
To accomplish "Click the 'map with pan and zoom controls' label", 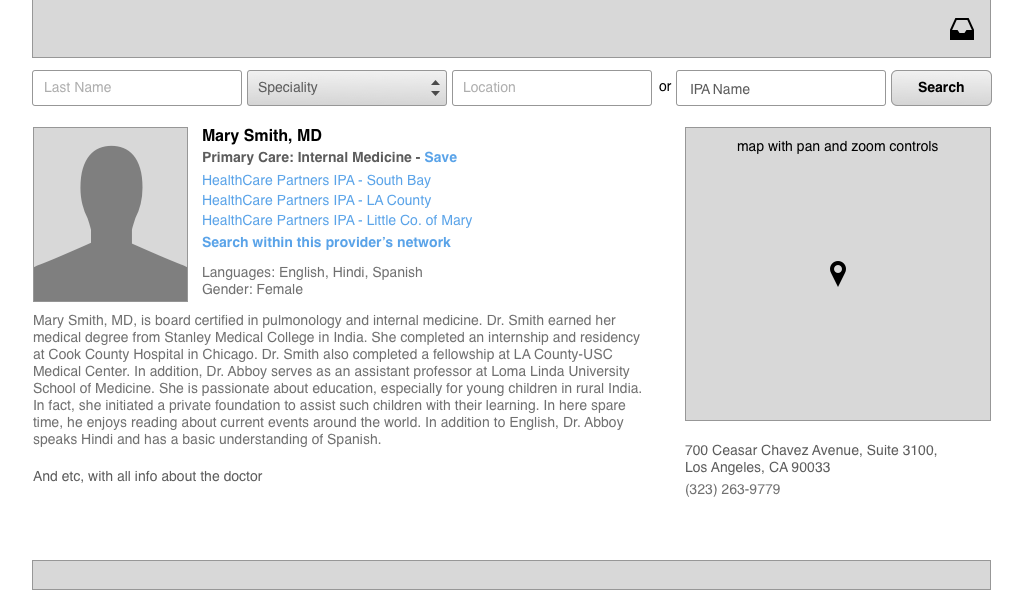I will (x=837, y=146).
